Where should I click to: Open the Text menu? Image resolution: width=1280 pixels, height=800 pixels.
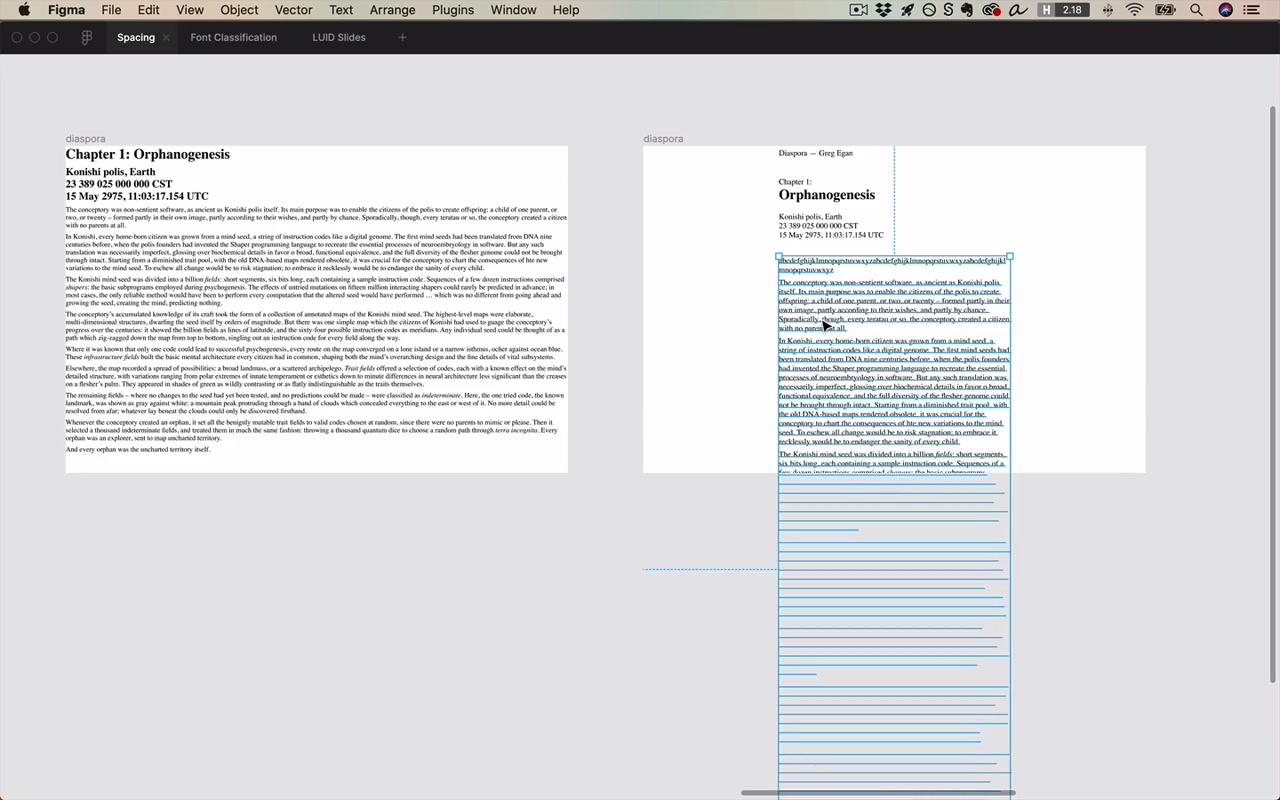[341, 10]
